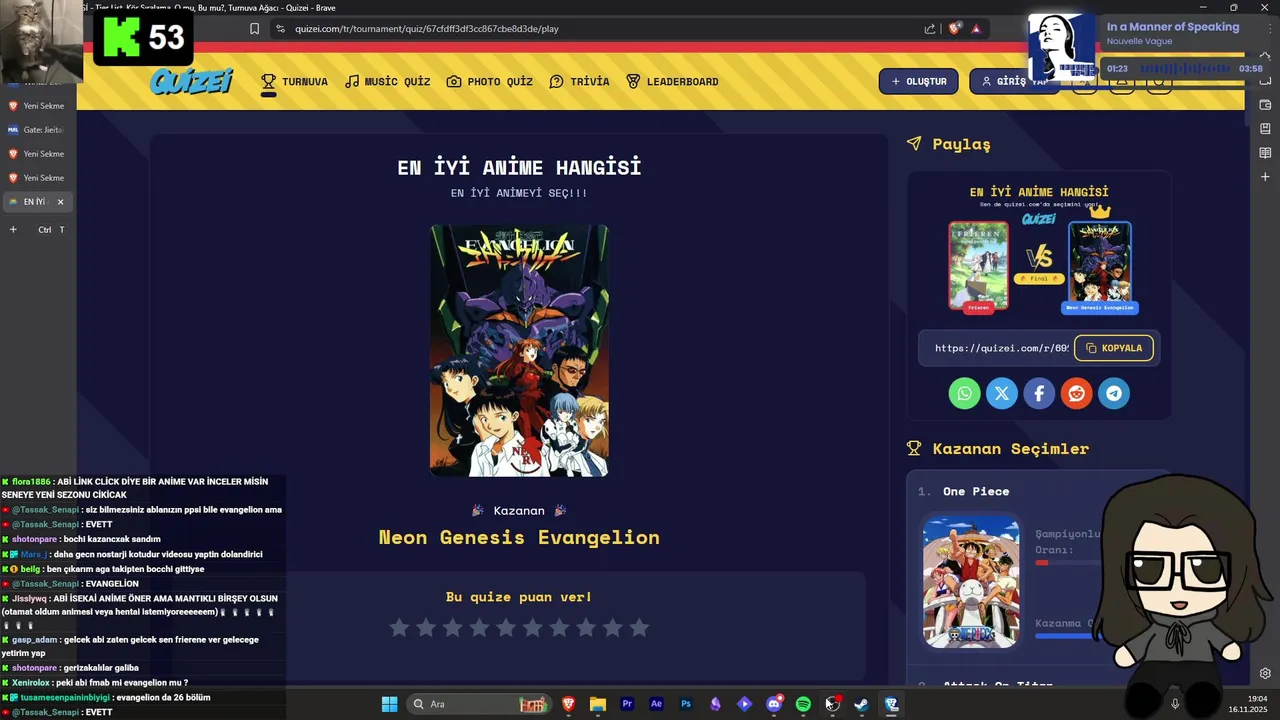
Task: Switch to the Gate: Jieita tab
Action: [37, 130]
